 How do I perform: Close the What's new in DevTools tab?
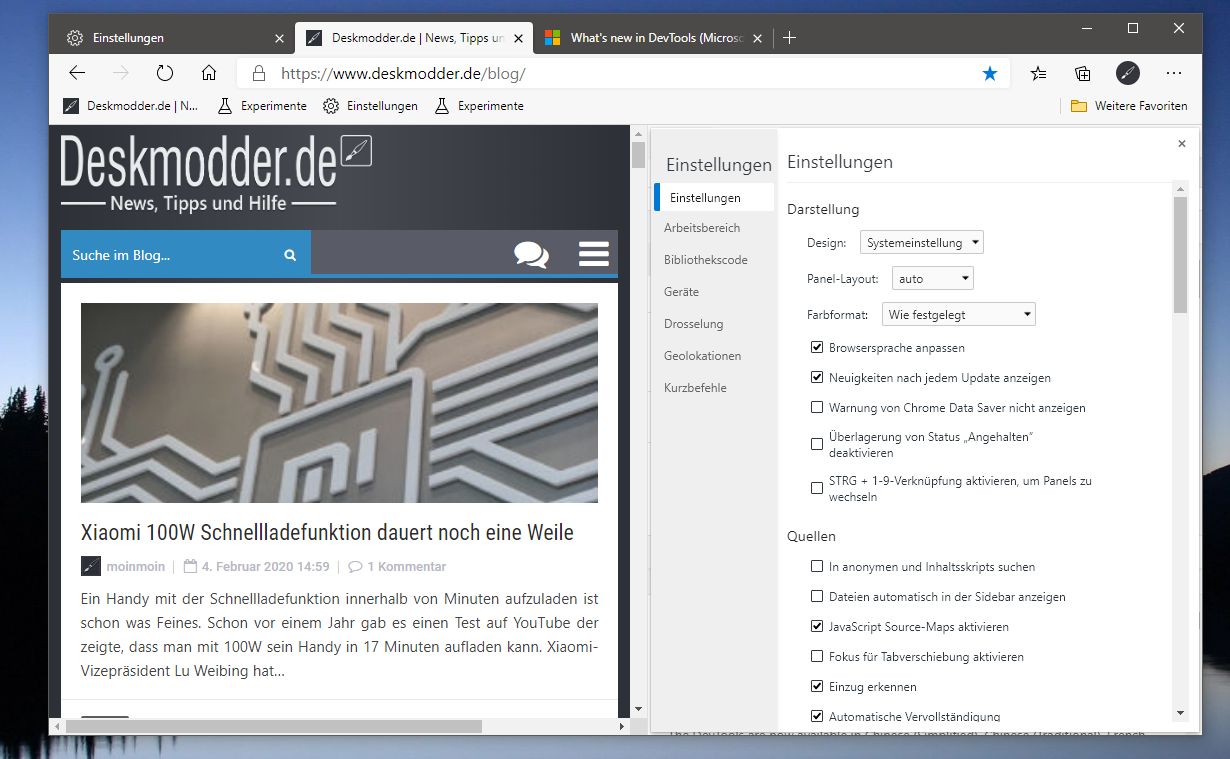(x=757, y=38)
